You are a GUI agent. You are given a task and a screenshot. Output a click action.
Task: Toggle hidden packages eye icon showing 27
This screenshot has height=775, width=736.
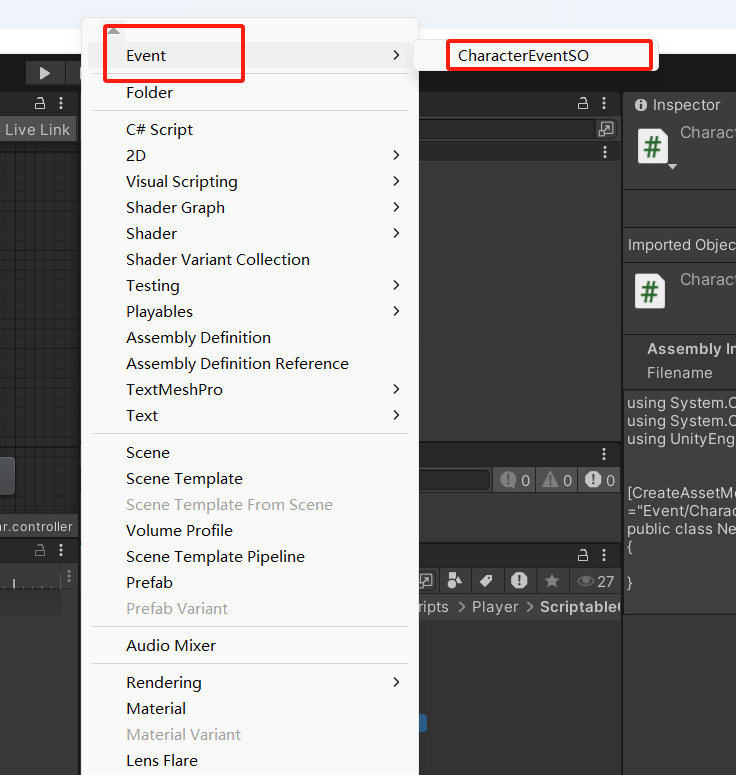(x=595, y=581)
